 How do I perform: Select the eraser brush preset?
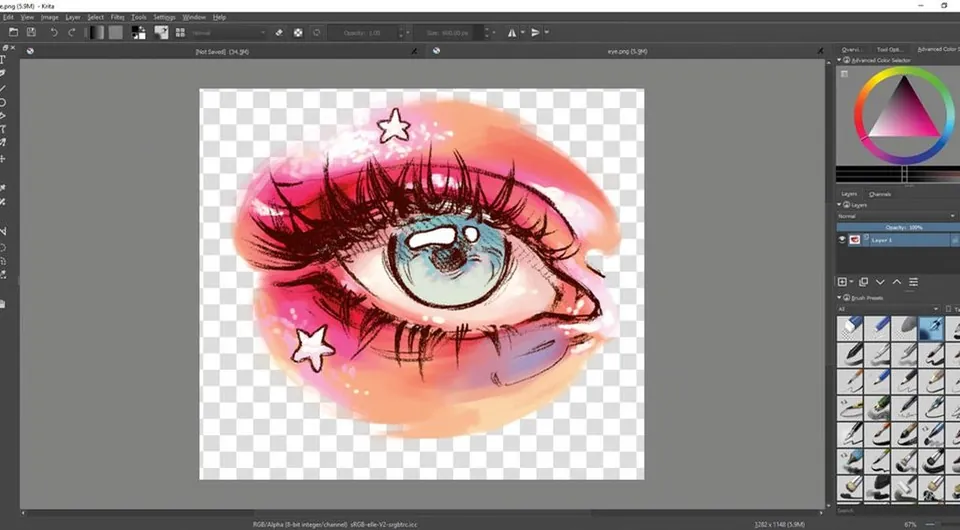(x=850, y=328)
